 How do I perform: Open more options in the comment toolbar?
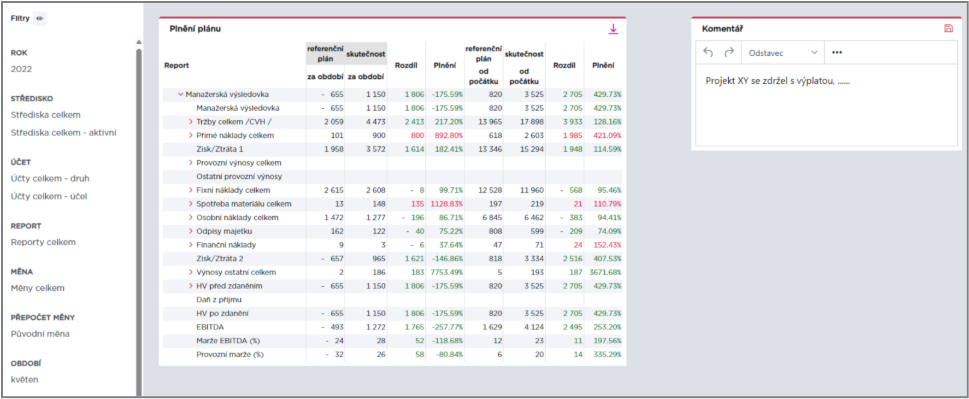click(837, 52)
